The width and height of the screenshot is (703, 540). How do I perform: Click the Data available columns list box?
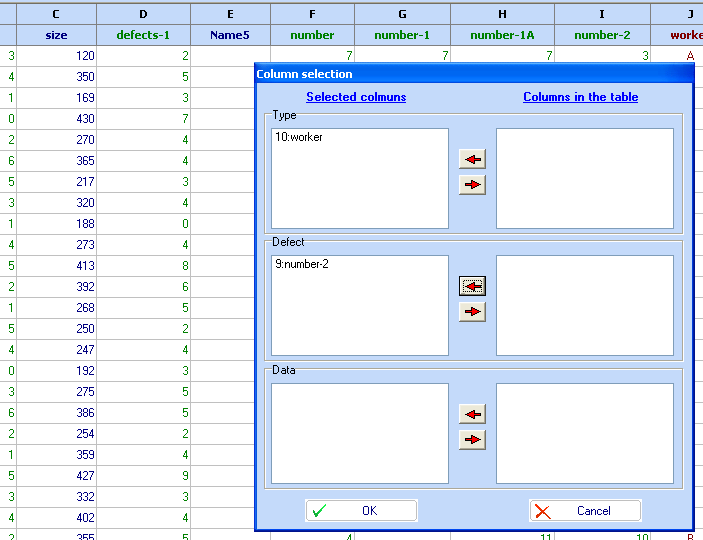click(584, 433)
